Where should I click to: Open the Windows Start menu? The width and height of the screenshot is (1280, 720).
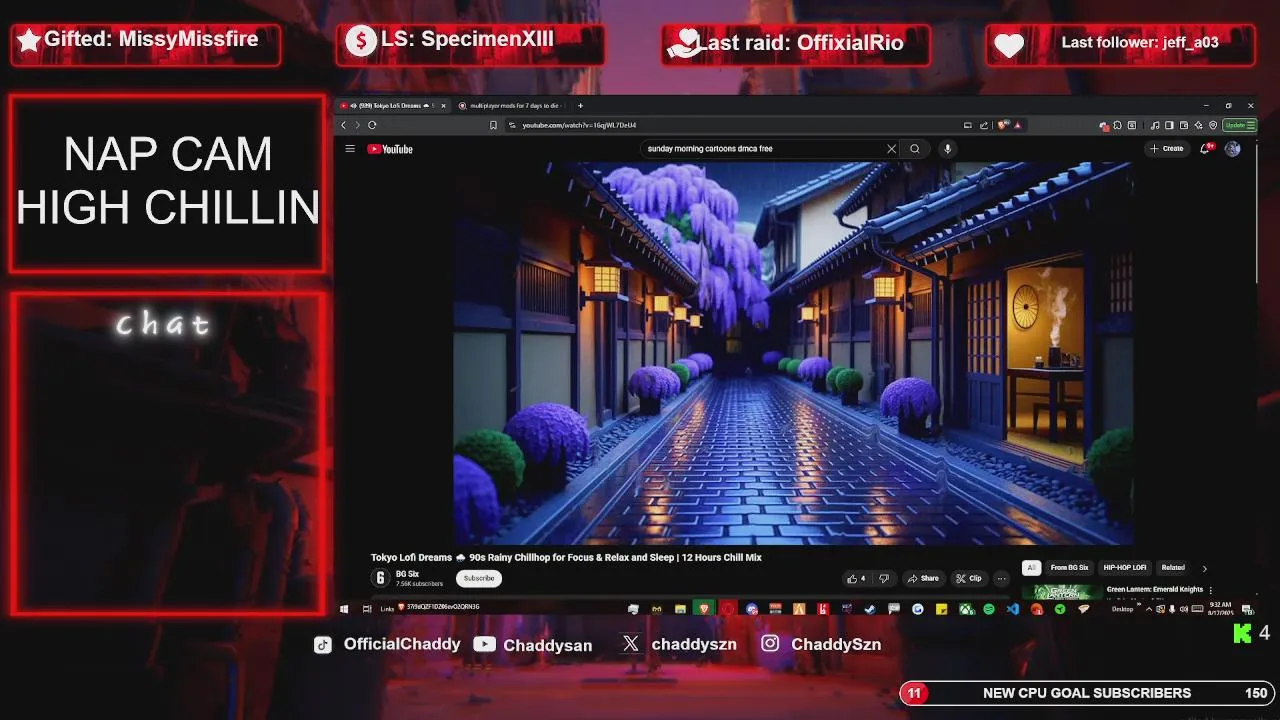click(x=345, y=608)
